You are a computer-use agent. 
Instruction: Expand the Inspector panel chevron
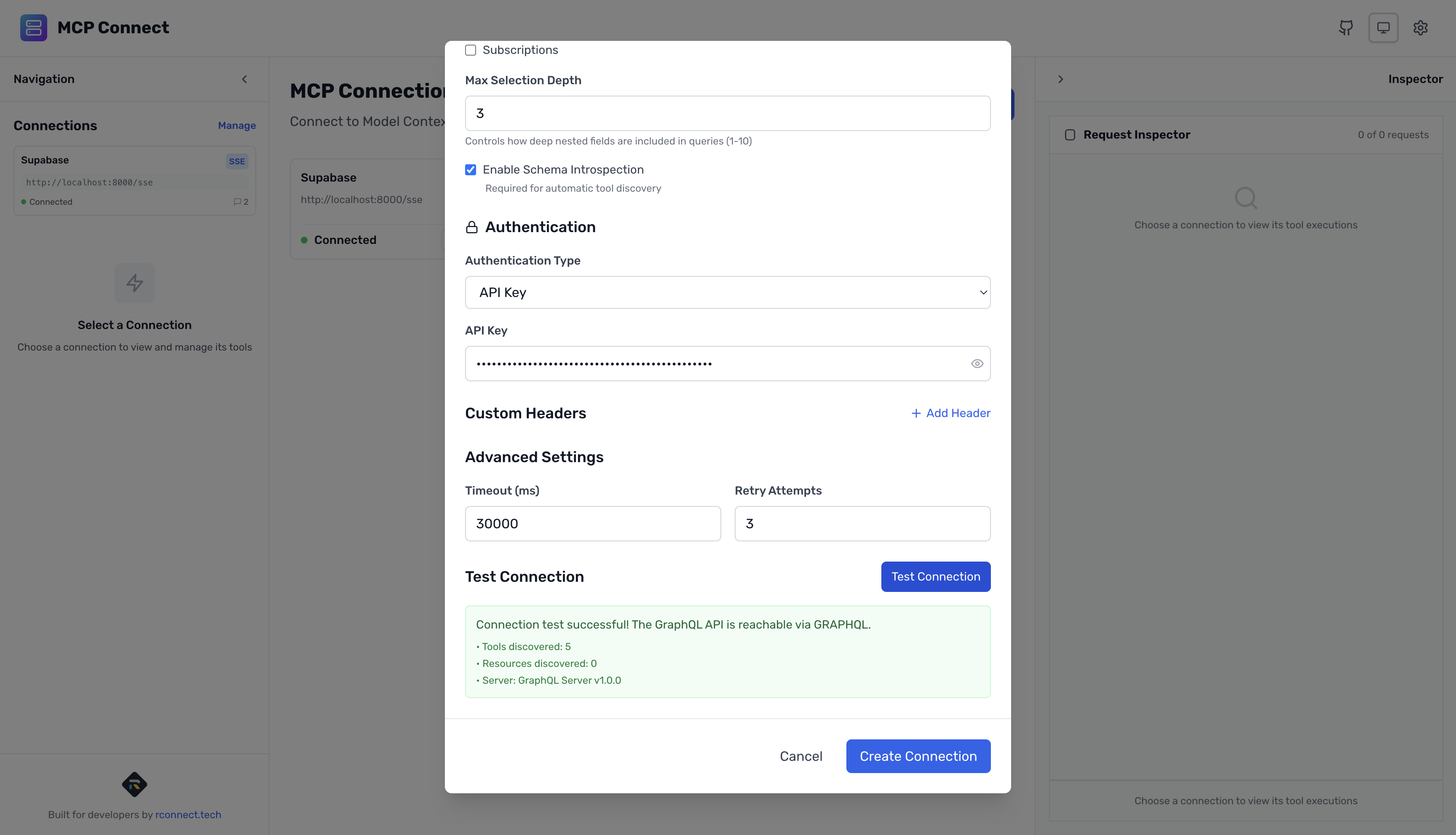1060,78
